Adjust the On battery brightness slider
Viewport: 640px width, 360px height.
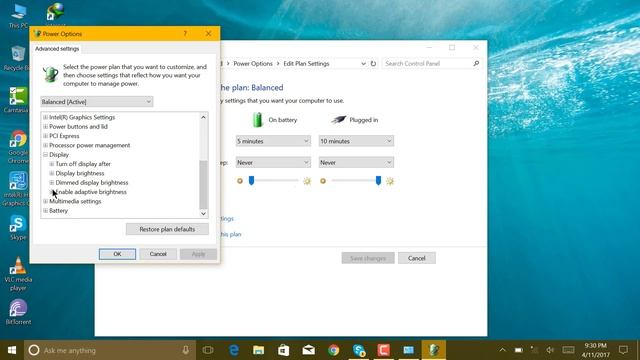click(251, 180)
